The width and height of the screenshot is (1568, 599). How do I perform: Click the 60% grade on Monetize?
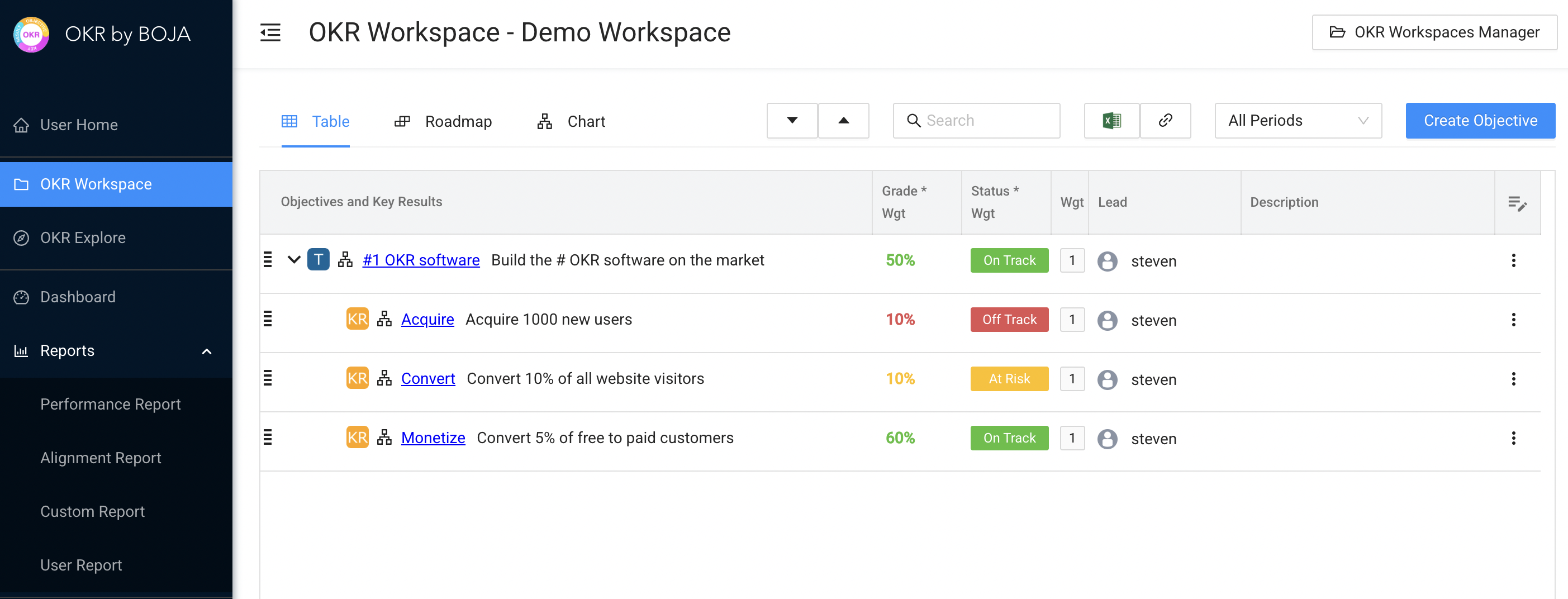pyautogui.click(x=900, y=437)
